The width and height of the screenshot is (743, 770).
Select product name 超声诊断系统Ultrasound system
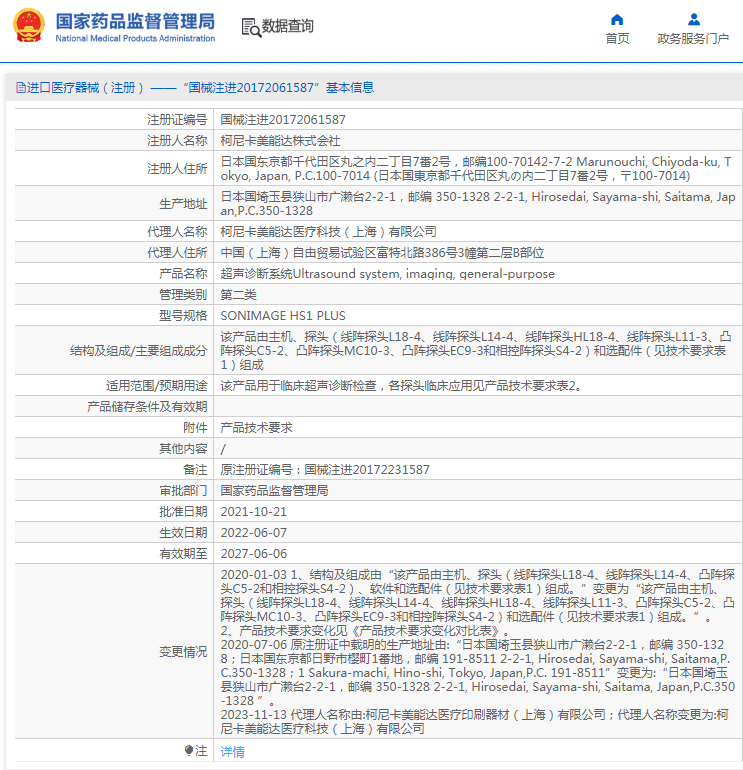point(387,274)
